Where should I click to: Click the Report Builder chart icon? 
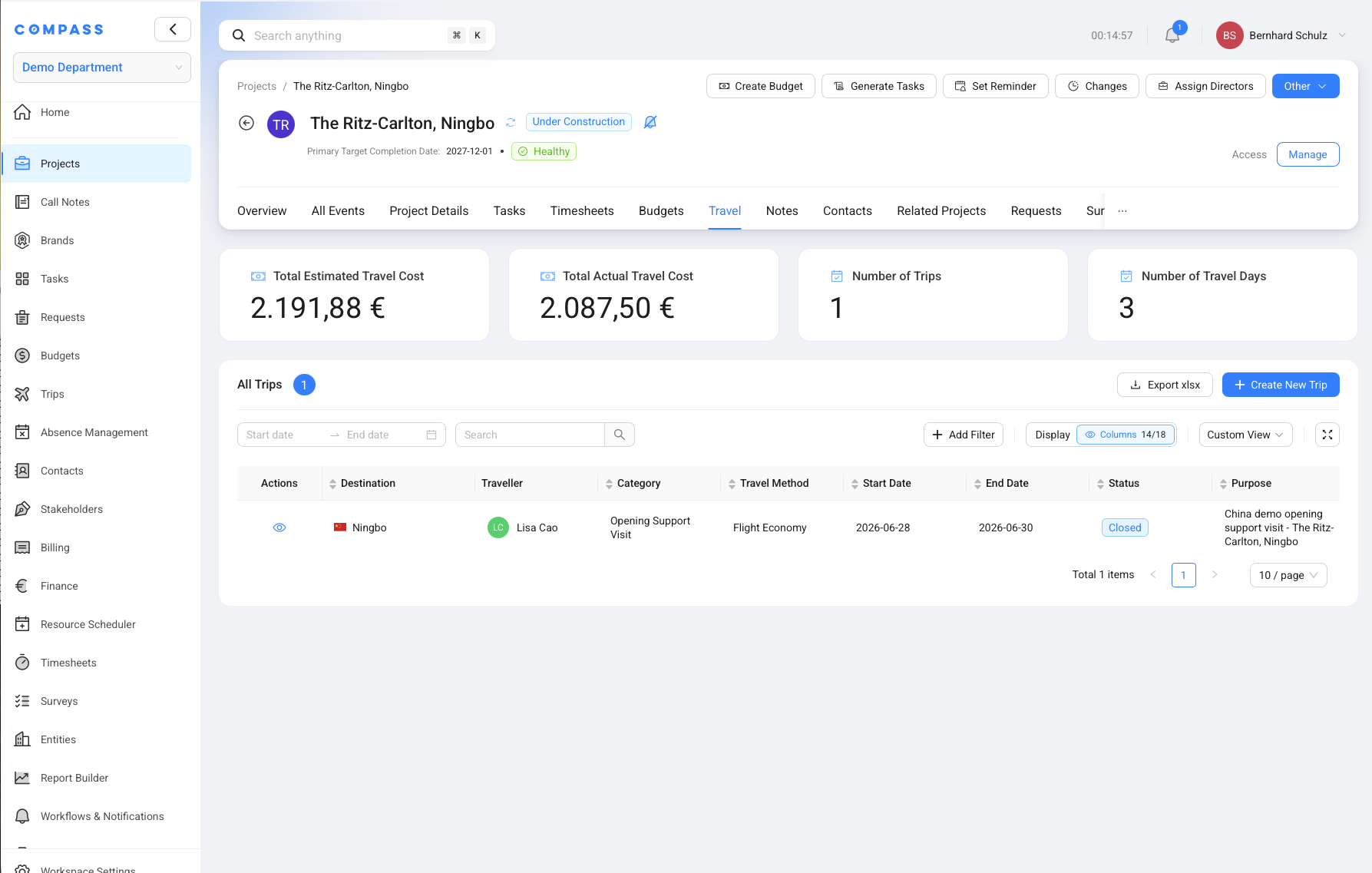tap(22, 778)
